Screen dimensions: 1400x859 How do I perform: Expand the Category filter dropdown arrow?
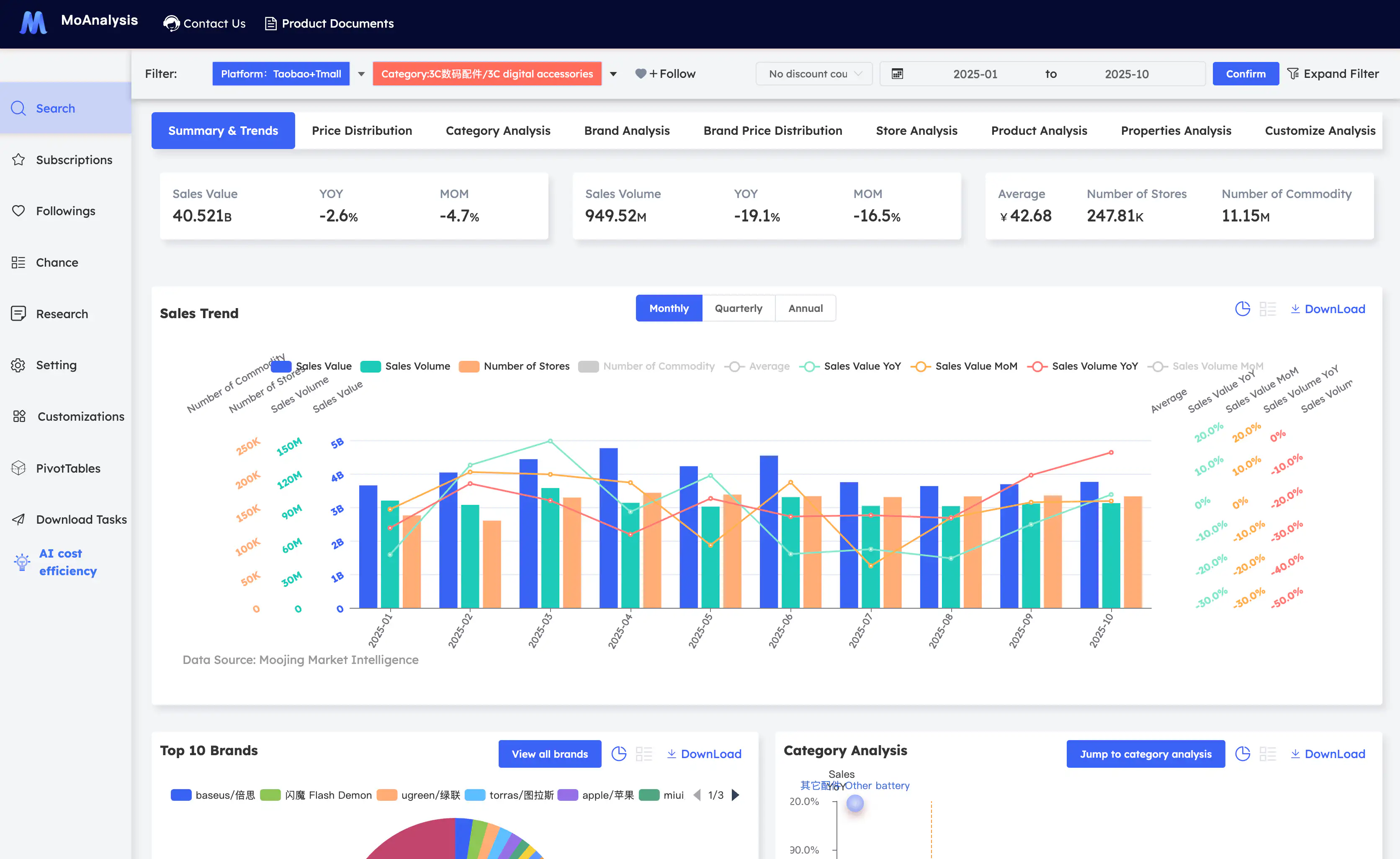[x=613, y=73]
